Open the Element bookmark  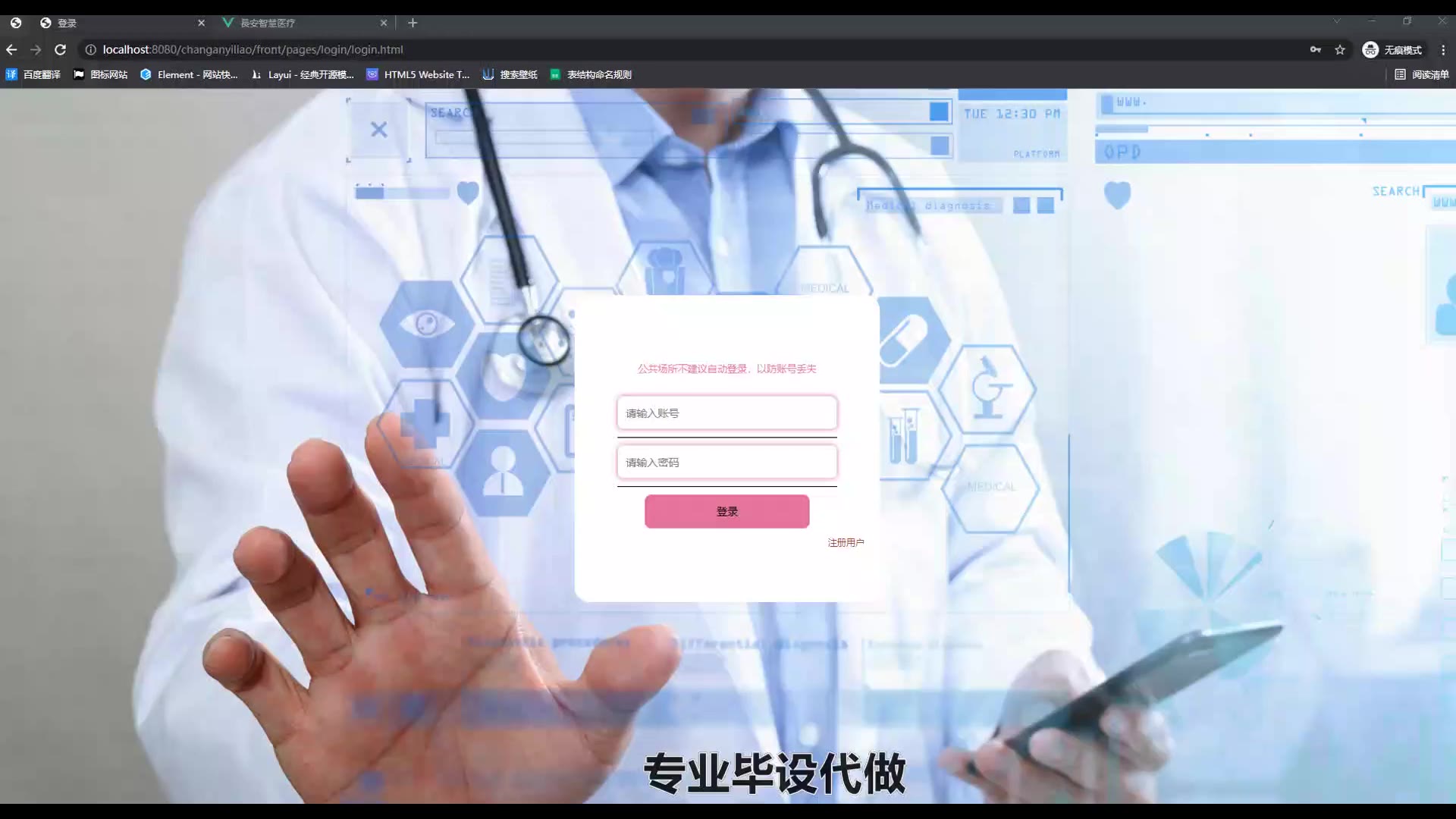tap(189, 74)
